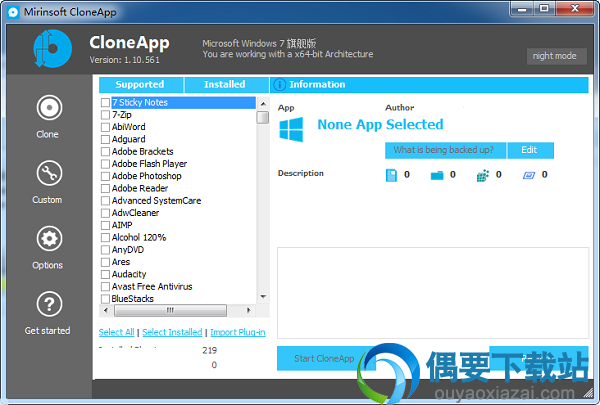
Task: Click the Edit button
Action: pyautogui.click(x=530, y=150)
